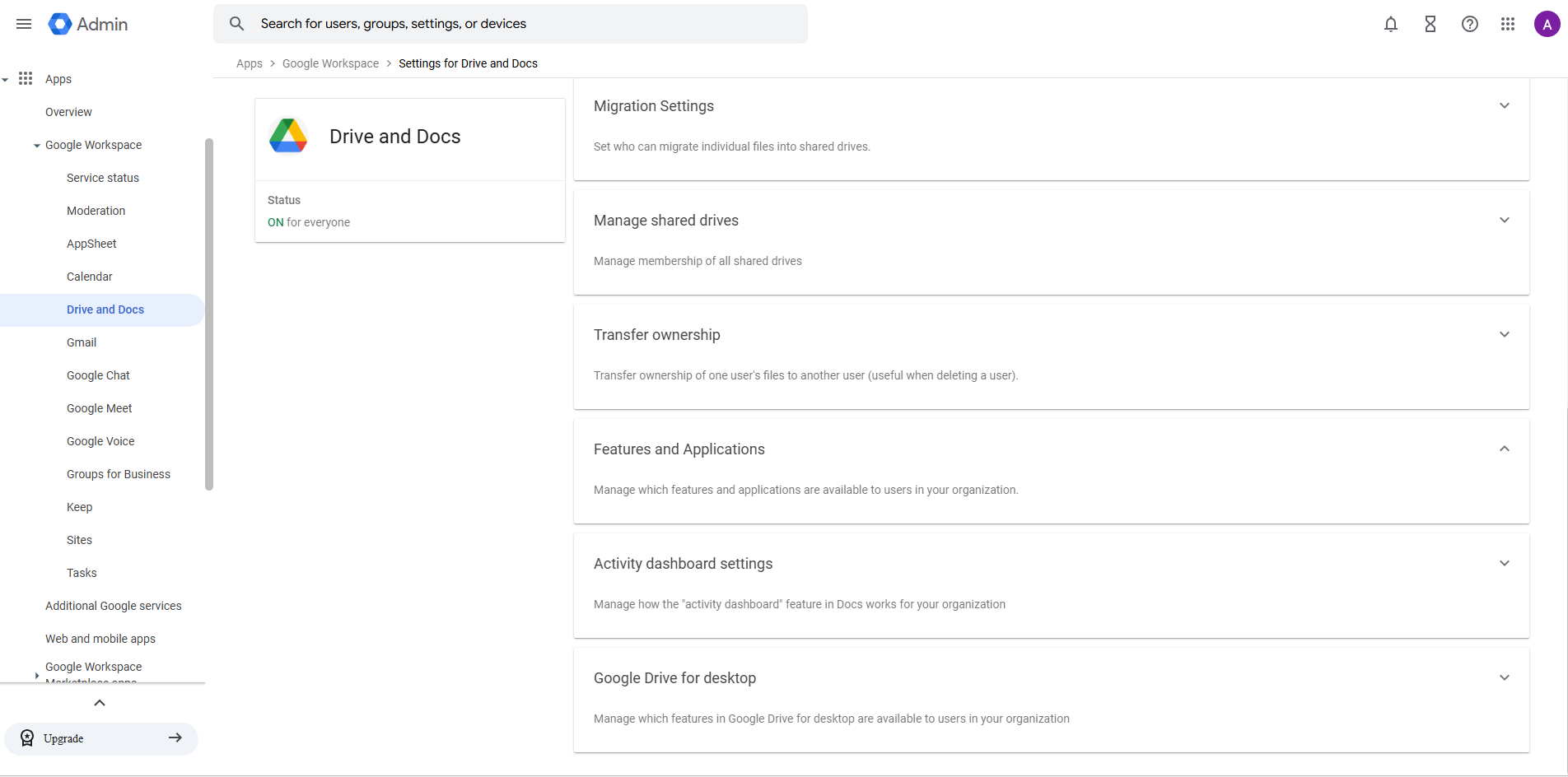1568x777 pixels.
Task: Click the search magnifier icon
Action: click(x=237, y=24)
